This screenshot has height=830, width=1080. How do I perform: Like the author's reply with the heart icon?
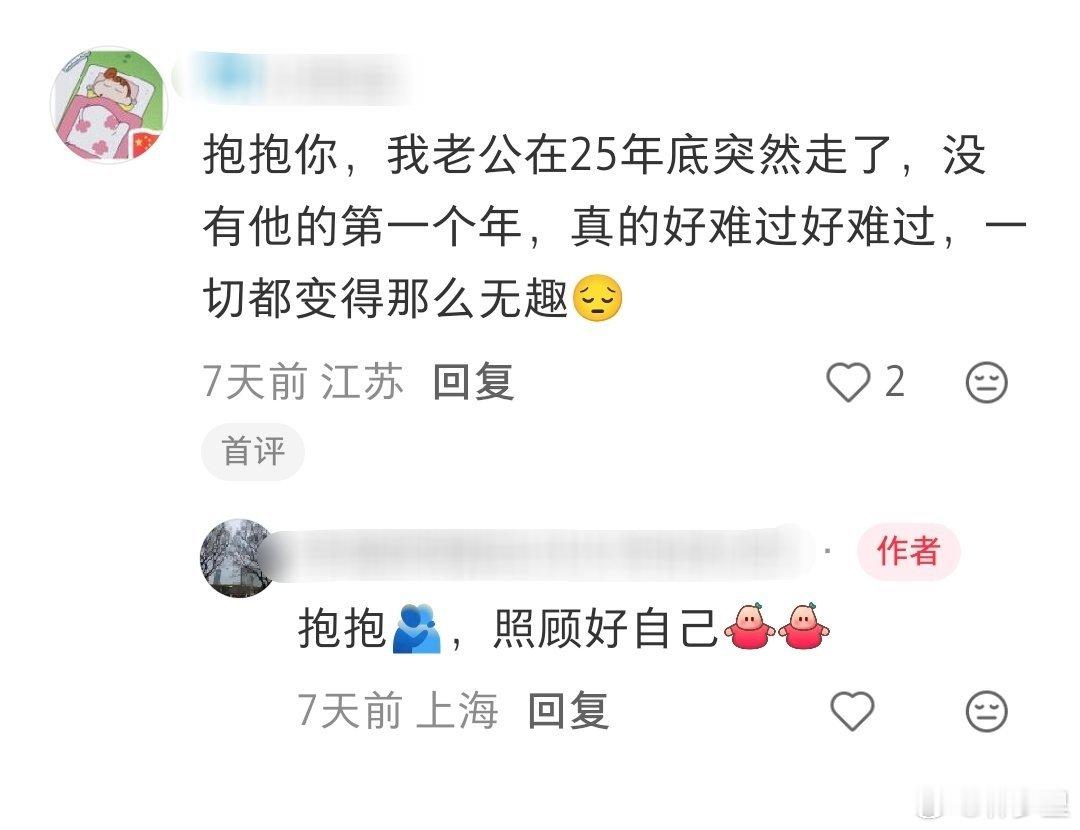click(x=852, y=711)
